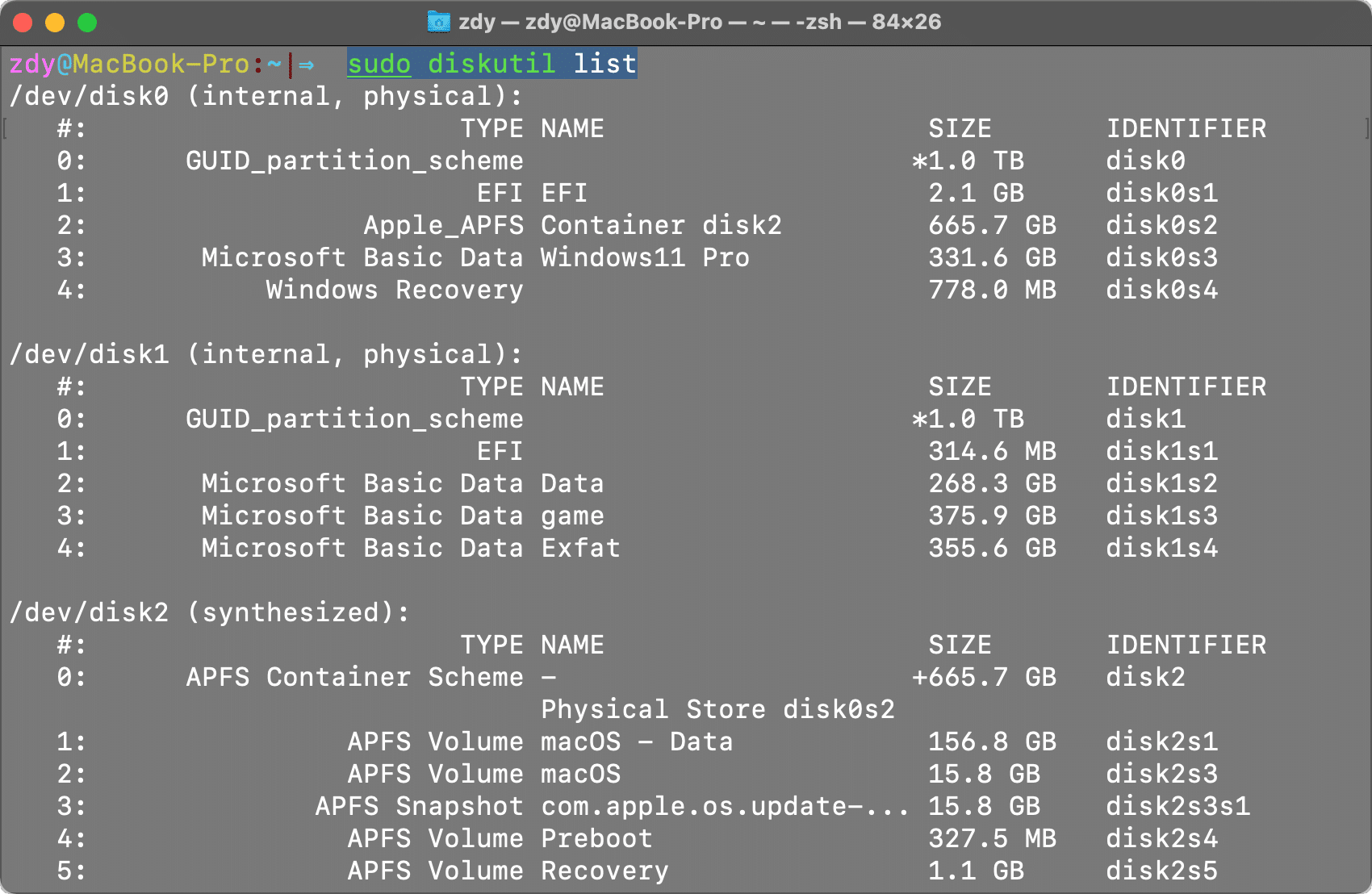
Task: Click the size '331.6 GB'
Action: point(993,258)
